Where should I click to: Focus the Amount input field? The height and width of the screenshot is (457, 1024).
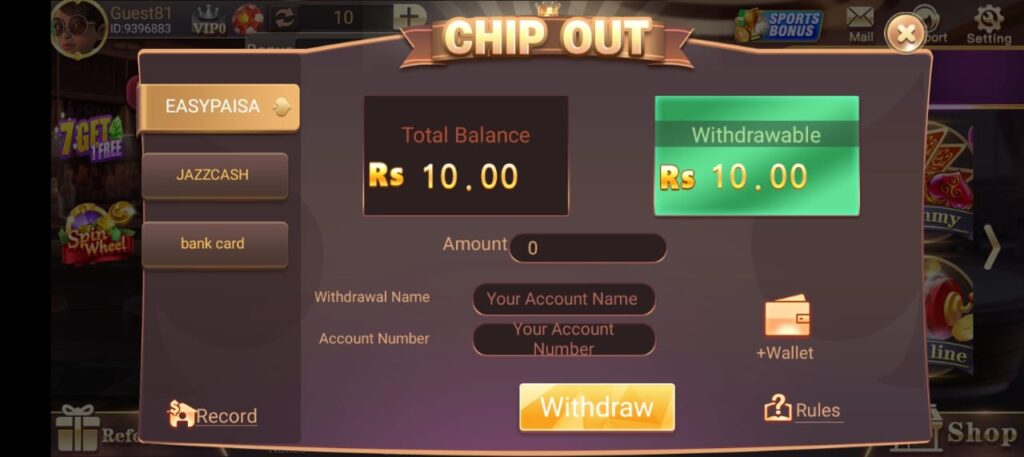[x=588, y=248]
